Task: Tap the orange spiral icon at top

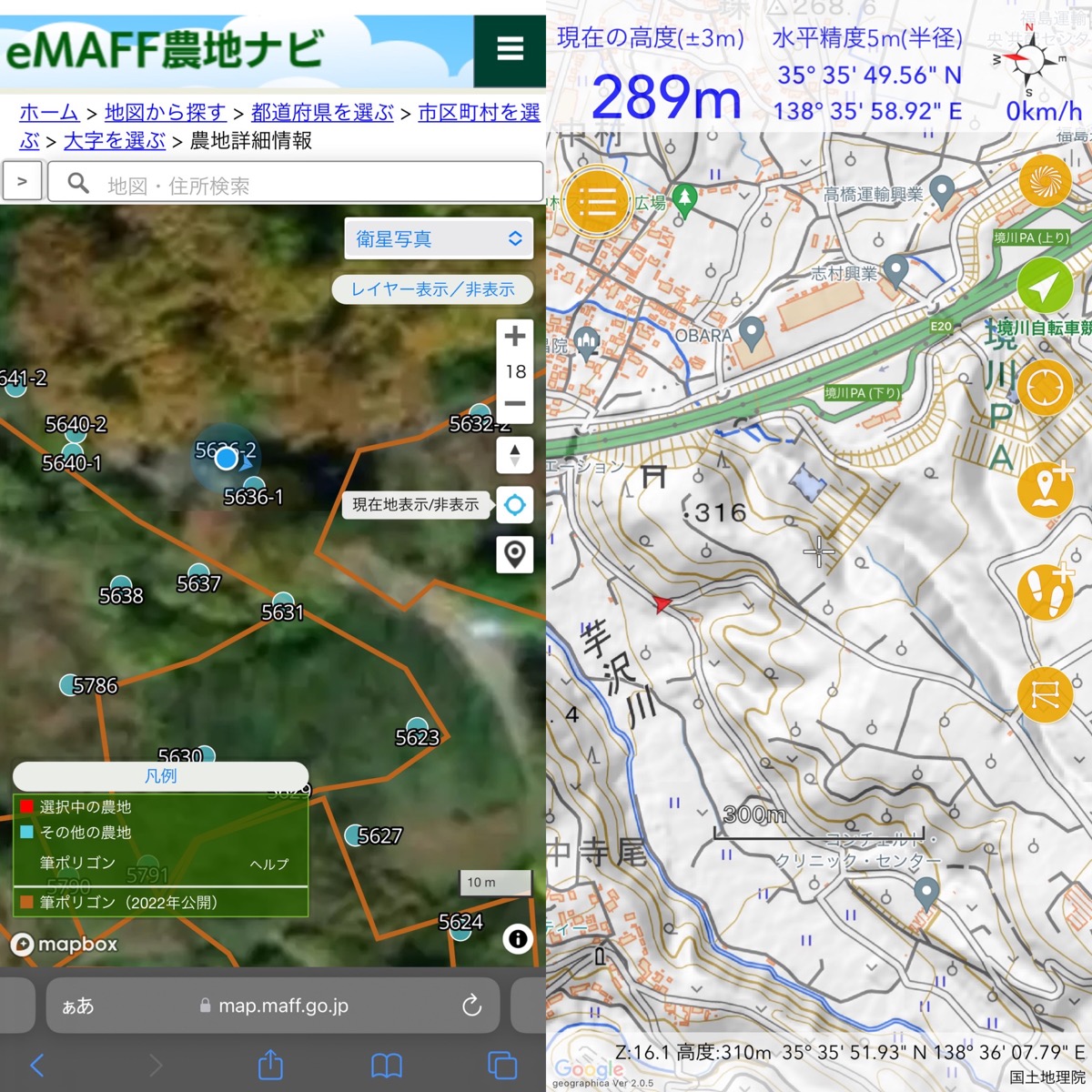Action: 1045,180
